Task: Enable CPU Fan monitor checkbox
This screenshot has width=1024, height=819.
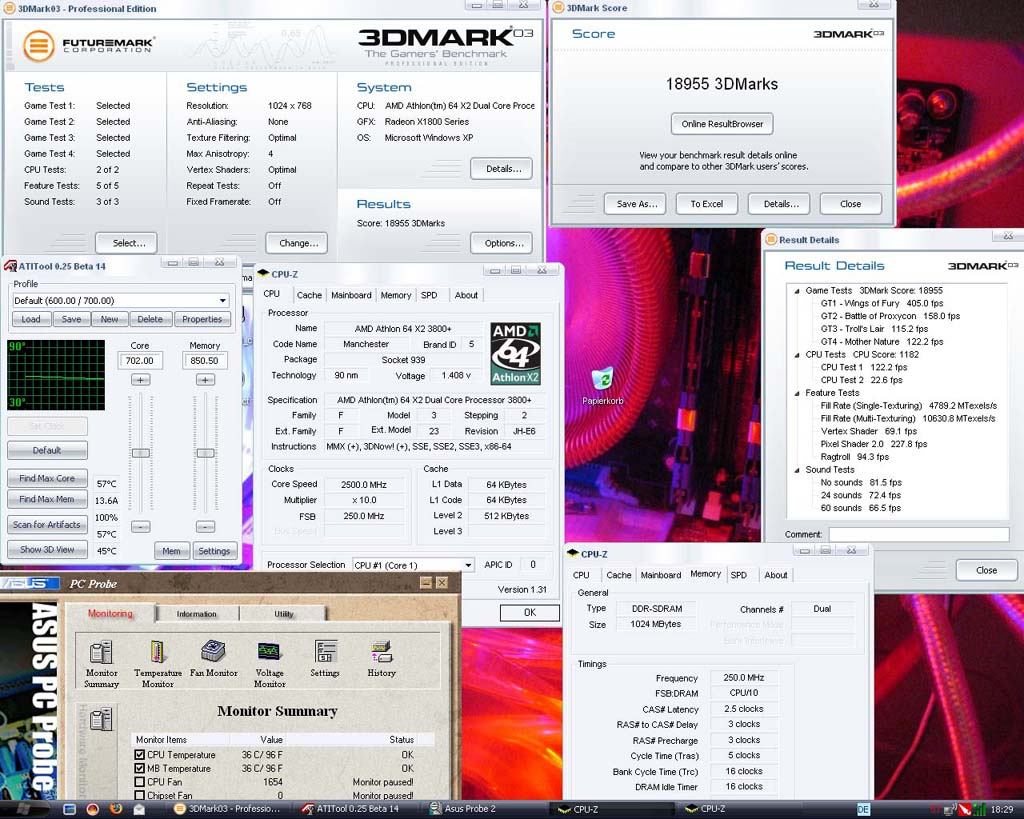Action: (x=139, y=782)
